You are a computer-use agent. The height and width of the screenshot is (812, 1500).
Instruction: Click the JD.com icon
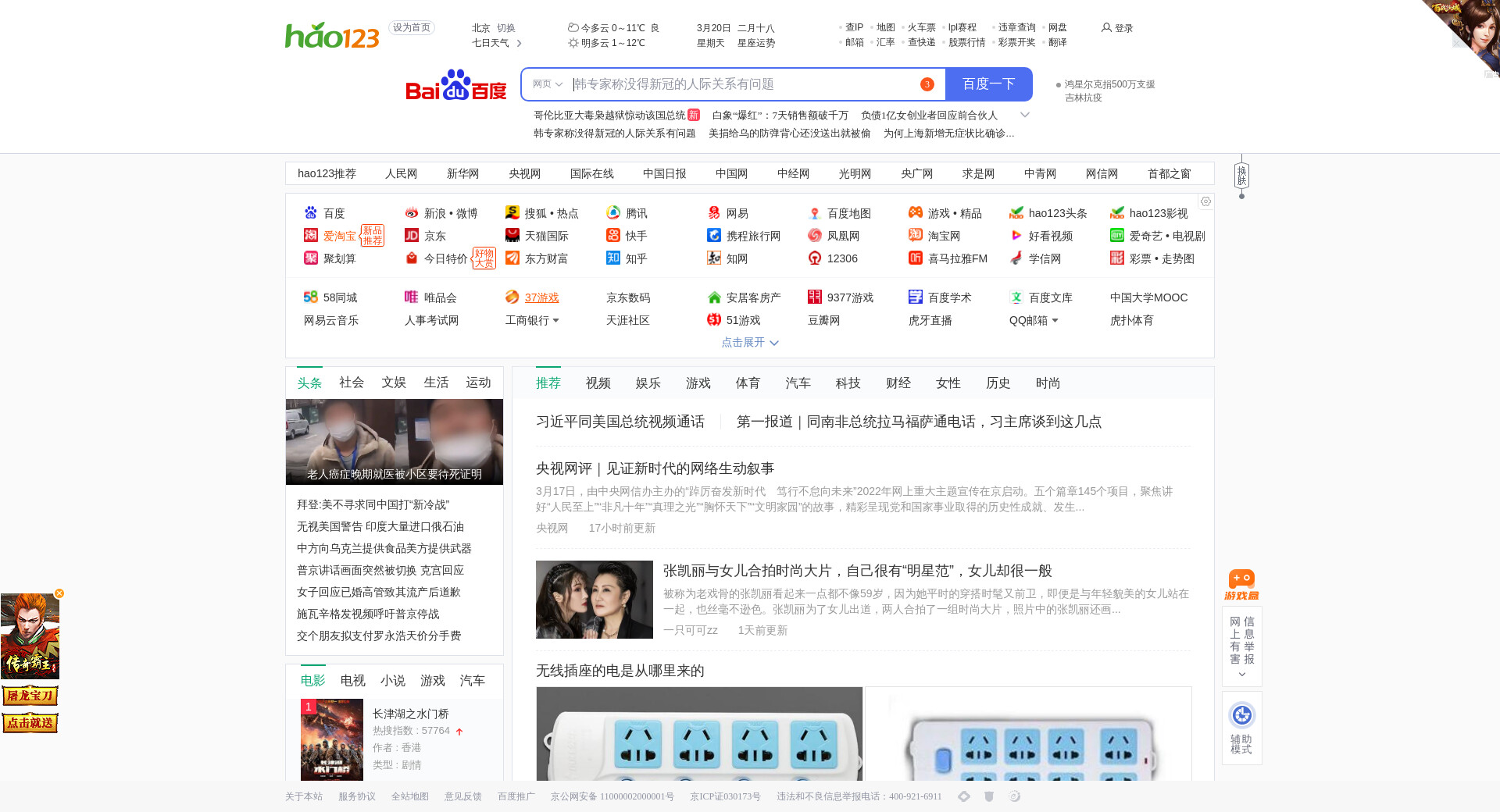tap(412, 236)
